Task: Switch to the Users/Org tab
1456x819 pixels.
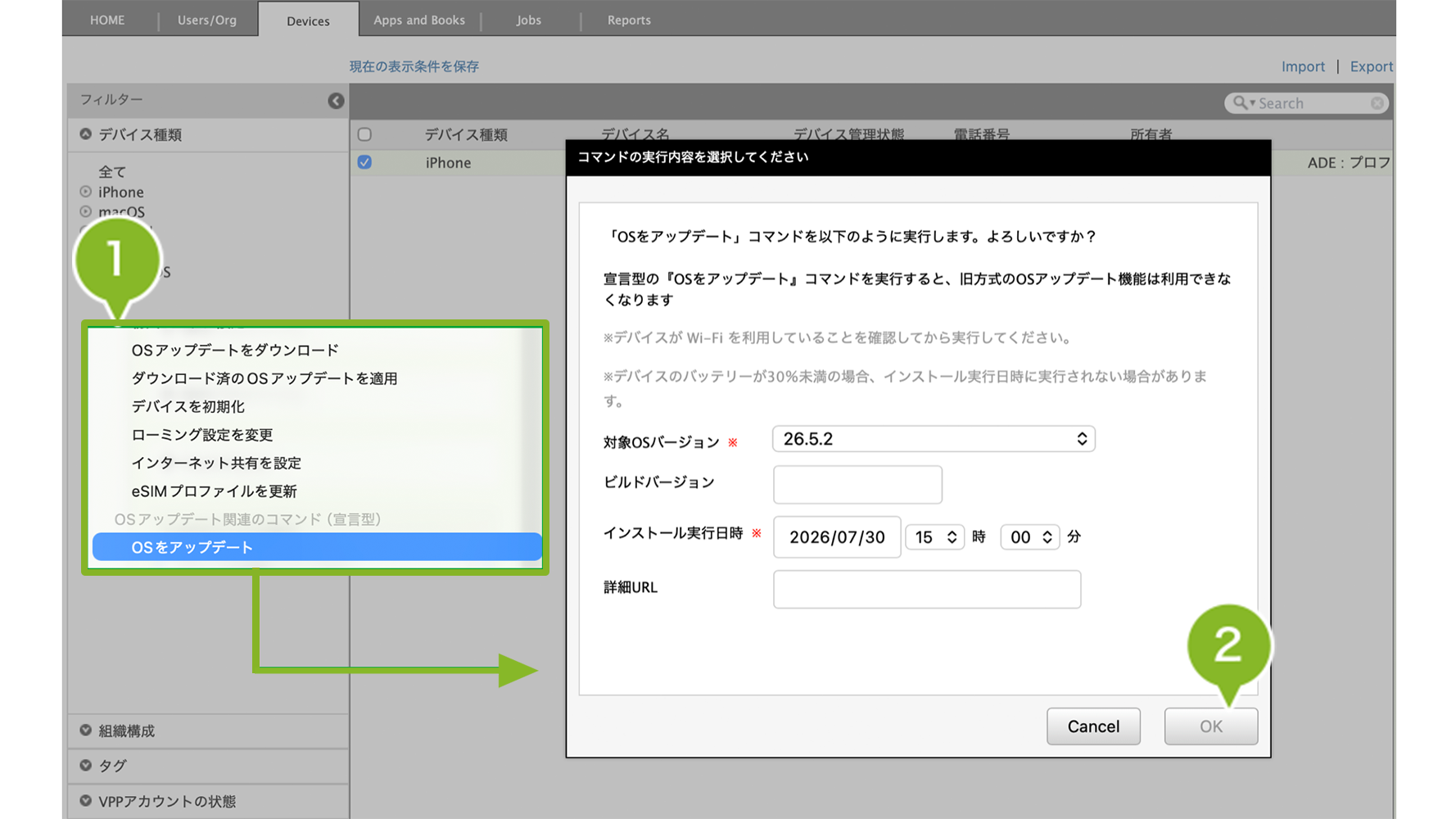Action: [207, 20]
